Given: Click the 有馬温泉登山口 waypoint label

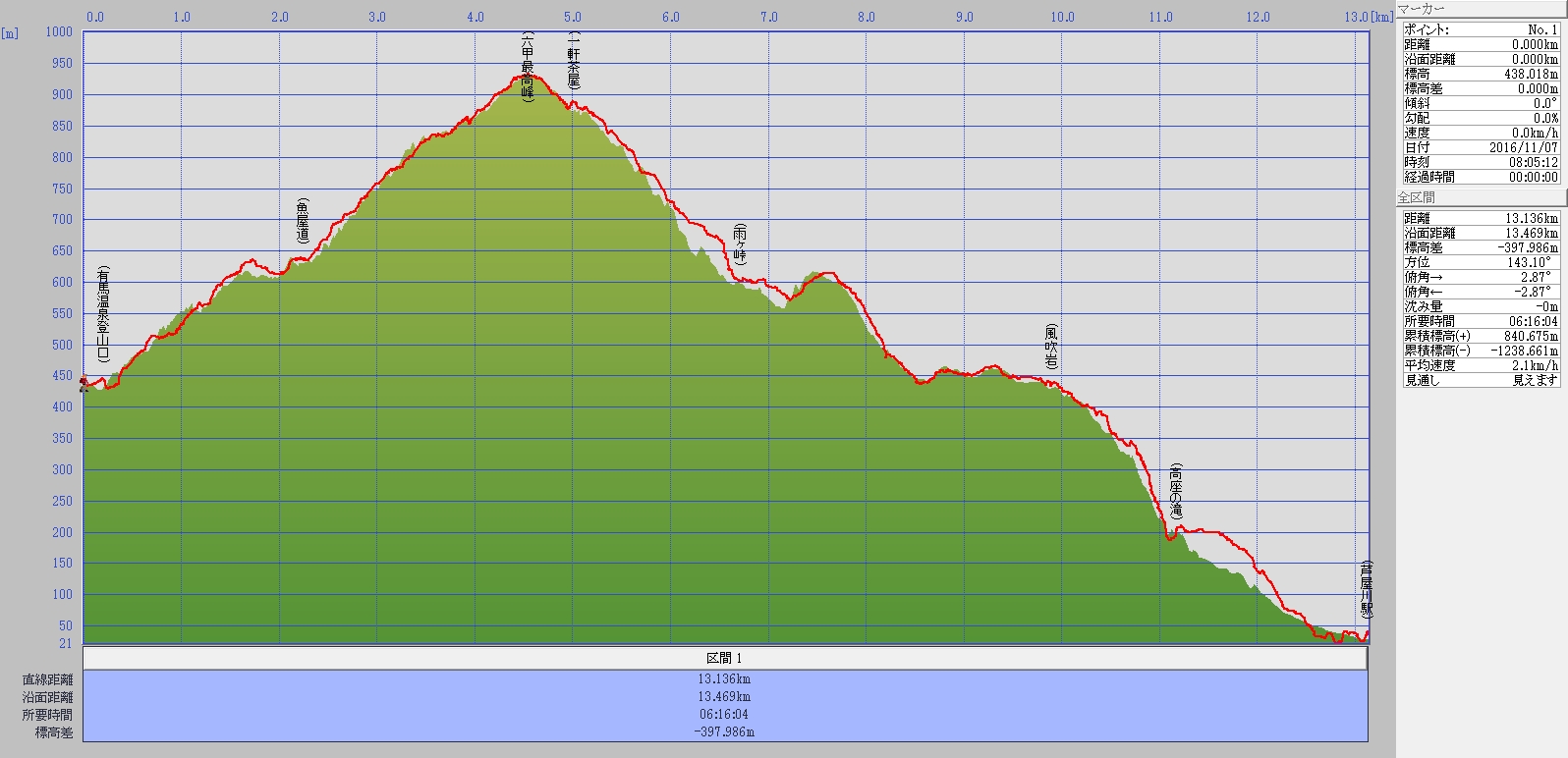Looking at the screenshot, I should pyautogui.click(x=103, y=314).
